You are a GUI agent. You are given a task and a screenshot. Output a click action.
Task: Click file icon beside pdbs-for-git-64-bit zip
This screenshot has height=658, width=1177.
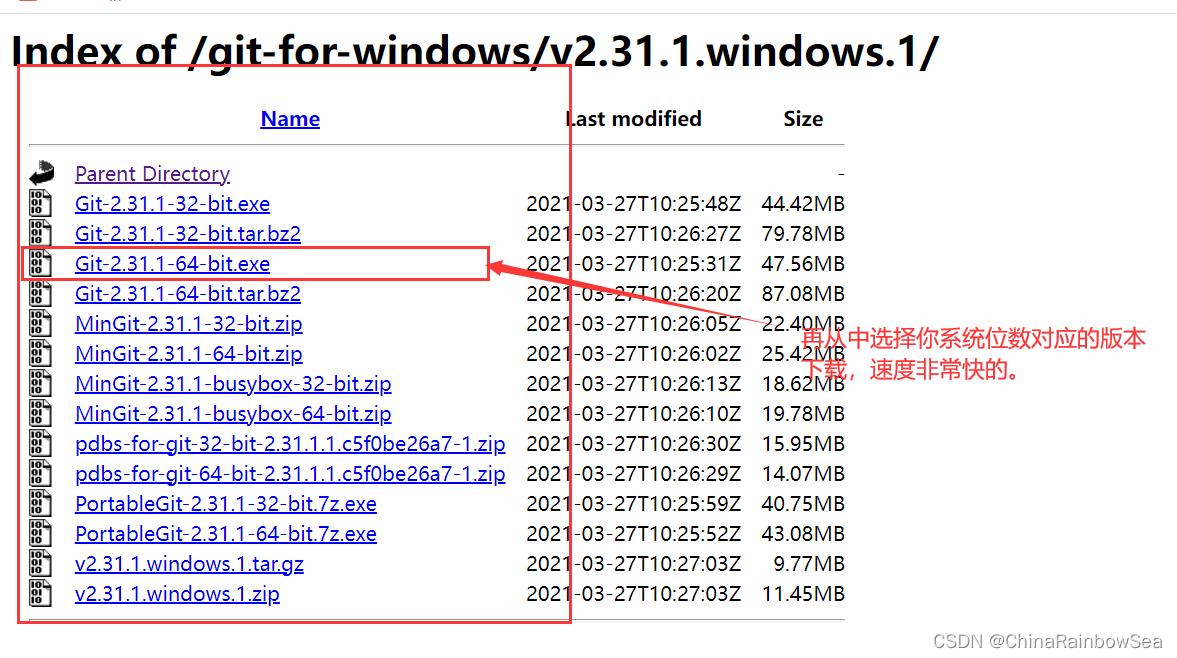tap(41, 473)
